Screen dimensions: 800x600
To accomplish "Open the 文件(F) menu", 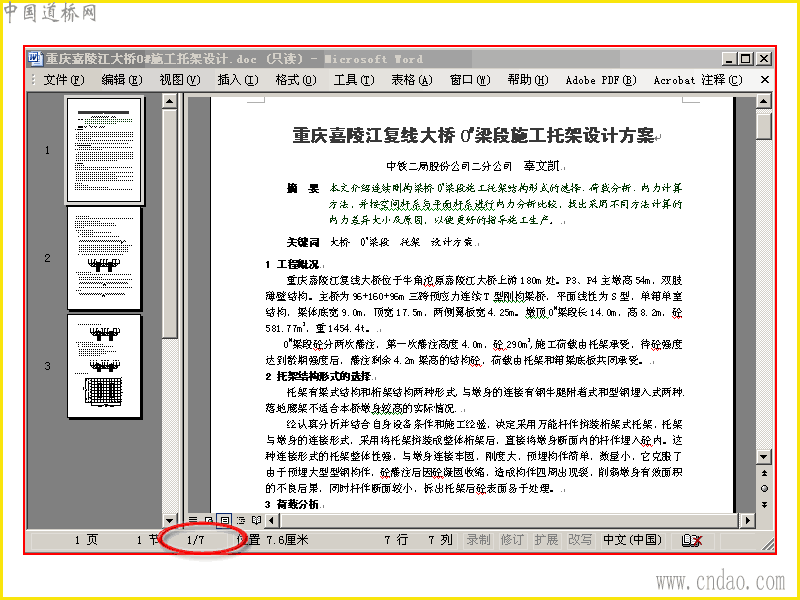I will coord(64,80).
